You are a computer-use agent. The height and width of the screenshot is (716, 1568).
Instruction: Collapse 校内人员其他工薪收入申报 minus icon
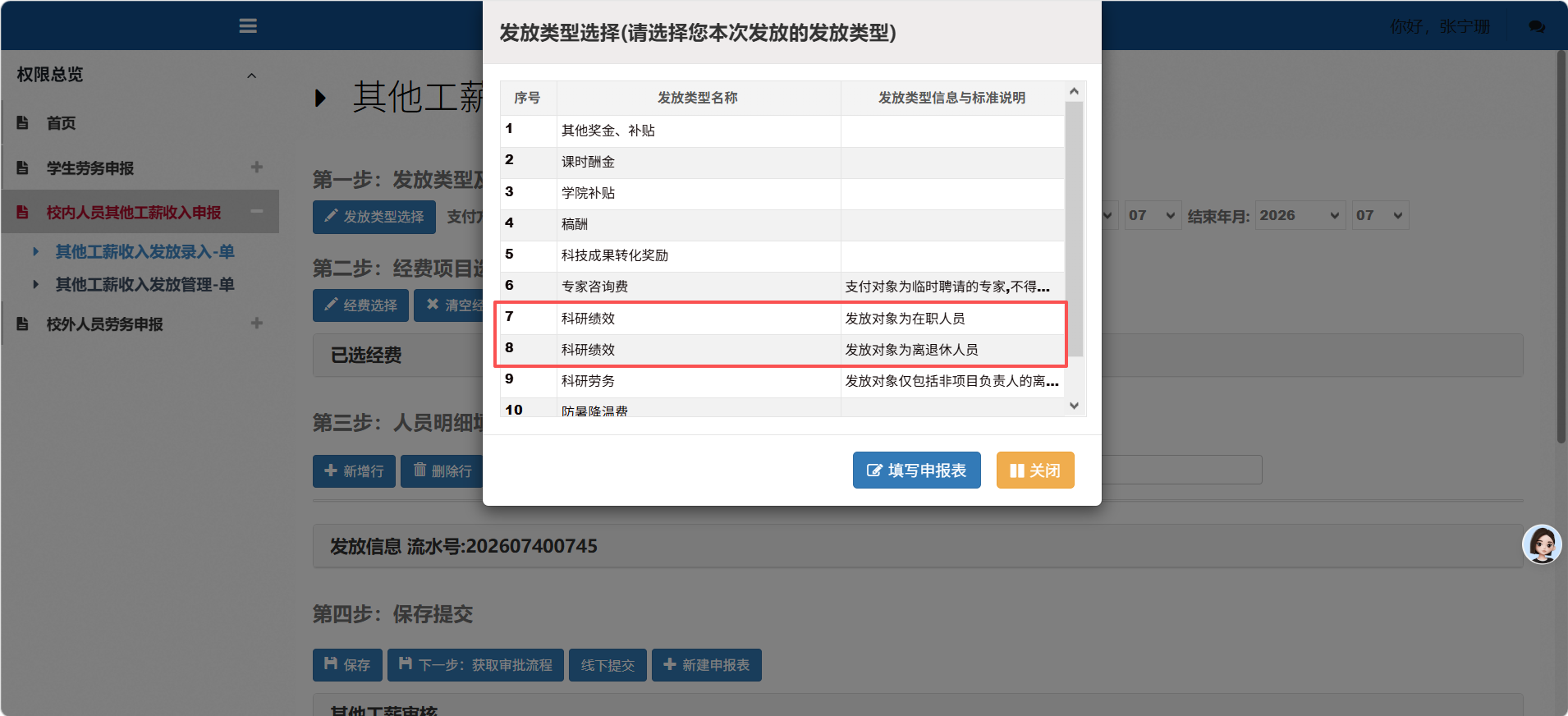click(257, 212)
